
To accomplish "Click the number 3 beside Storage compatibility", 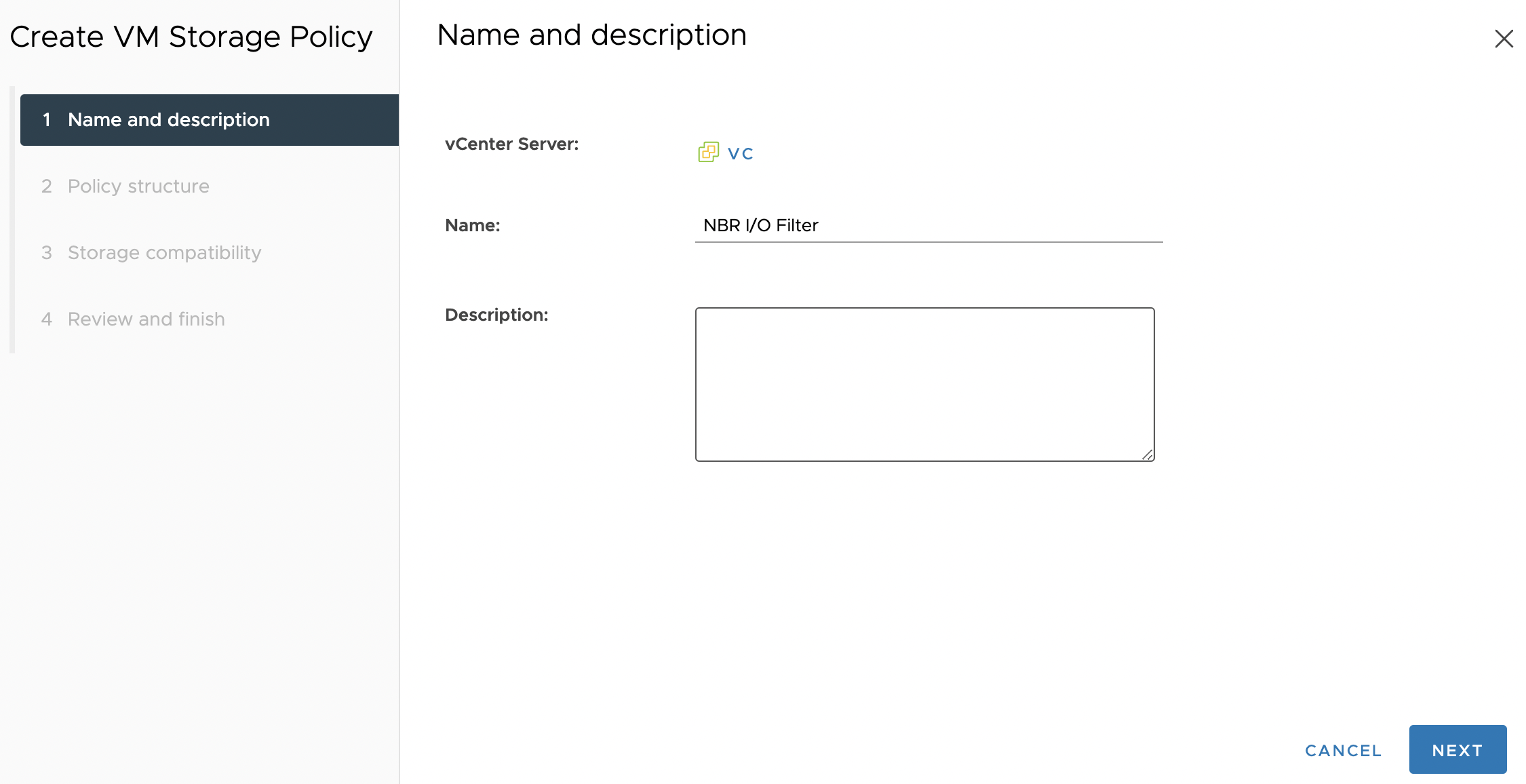I will click(46, 252).
